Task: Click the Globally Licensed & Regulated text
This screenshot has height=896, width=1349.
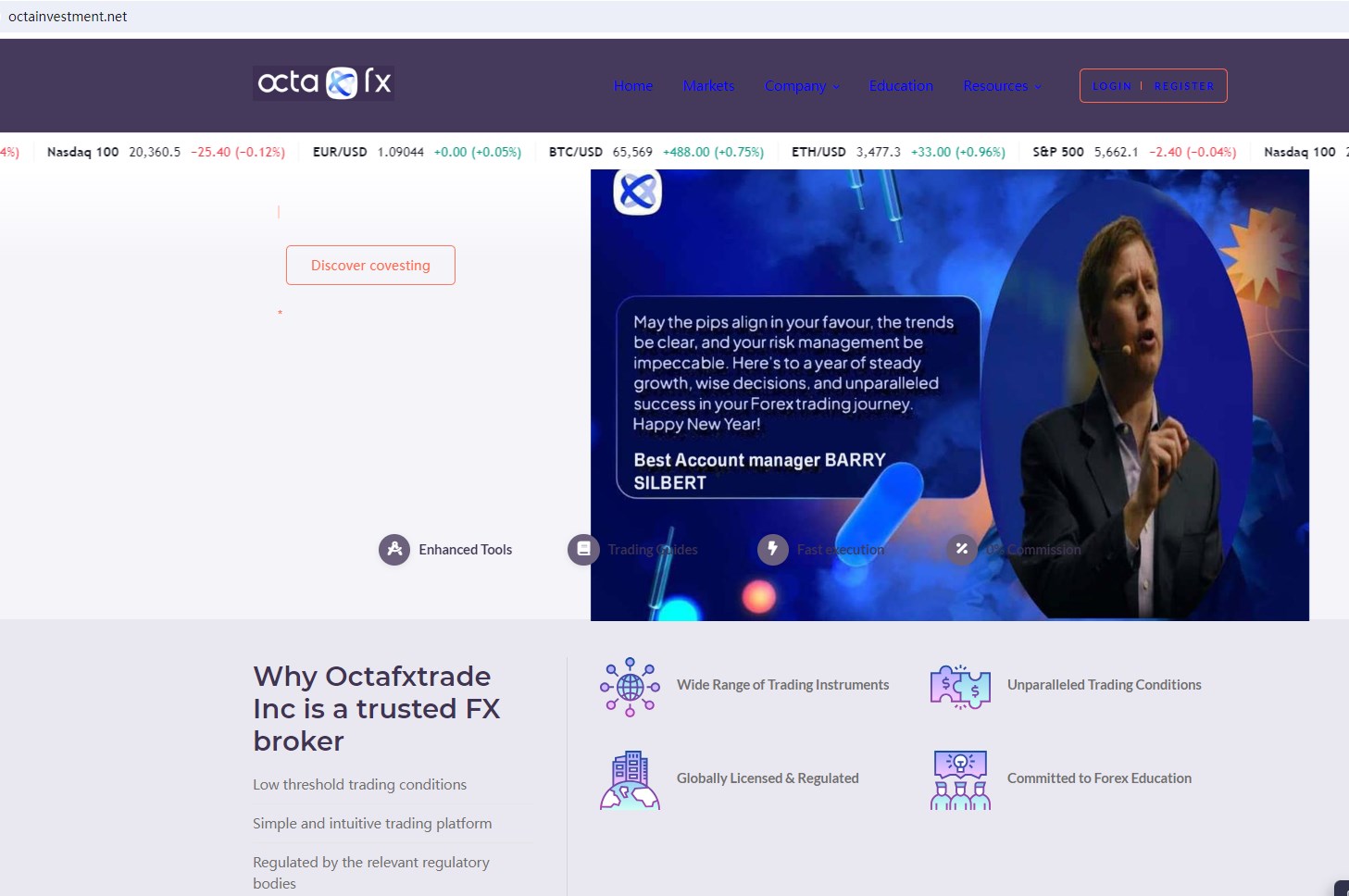Action: 768,778
